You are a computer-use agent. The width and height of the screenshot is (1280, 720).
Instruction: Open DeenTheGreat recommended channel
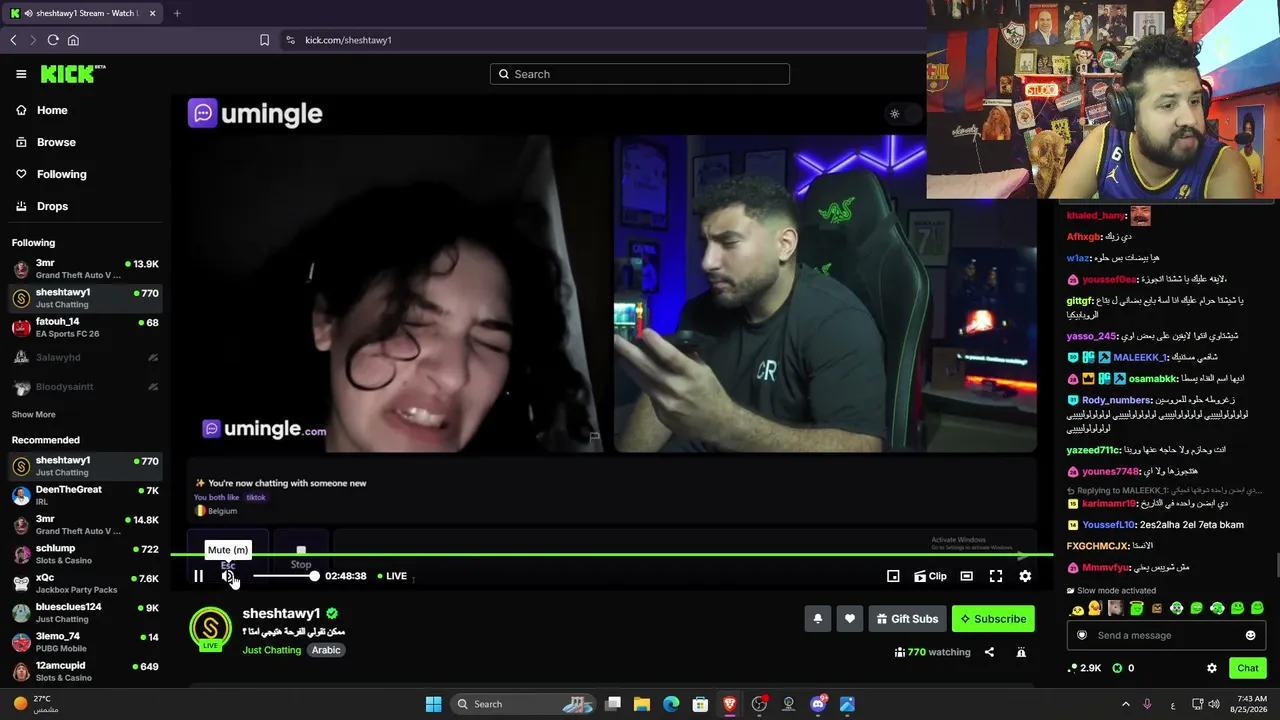click(85, 495)
